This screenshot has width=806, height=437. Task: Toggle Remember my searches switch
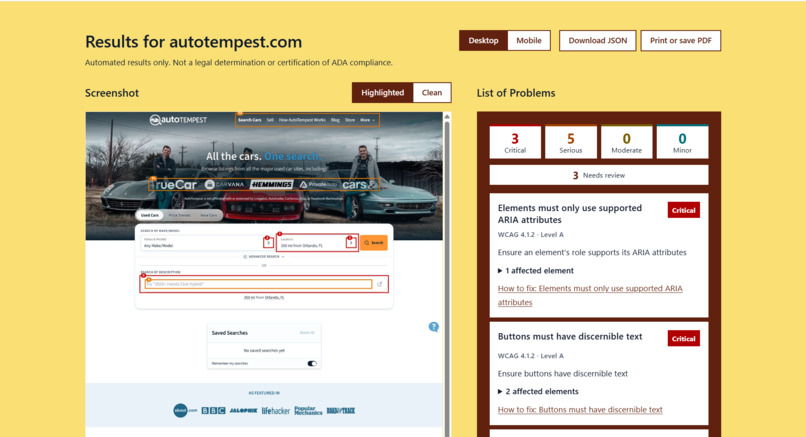(x=312, y=363)
